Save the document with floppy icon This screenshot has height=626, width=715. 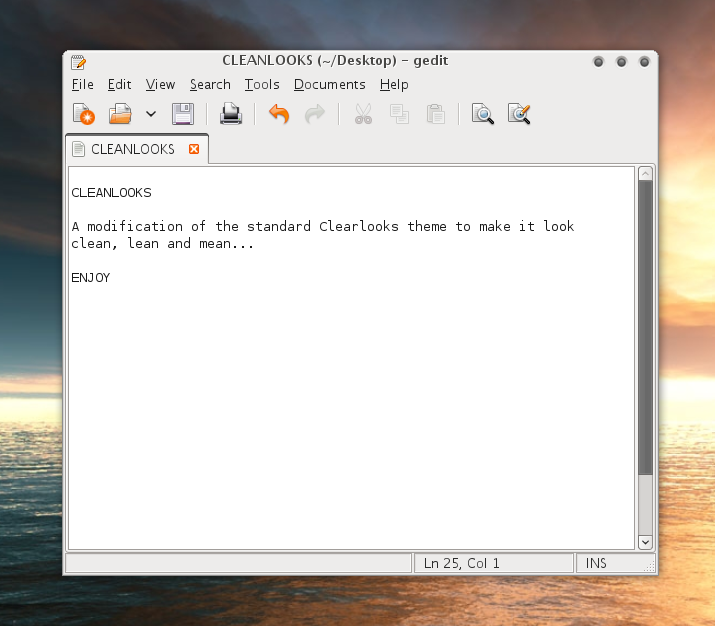tap(183, 114)
